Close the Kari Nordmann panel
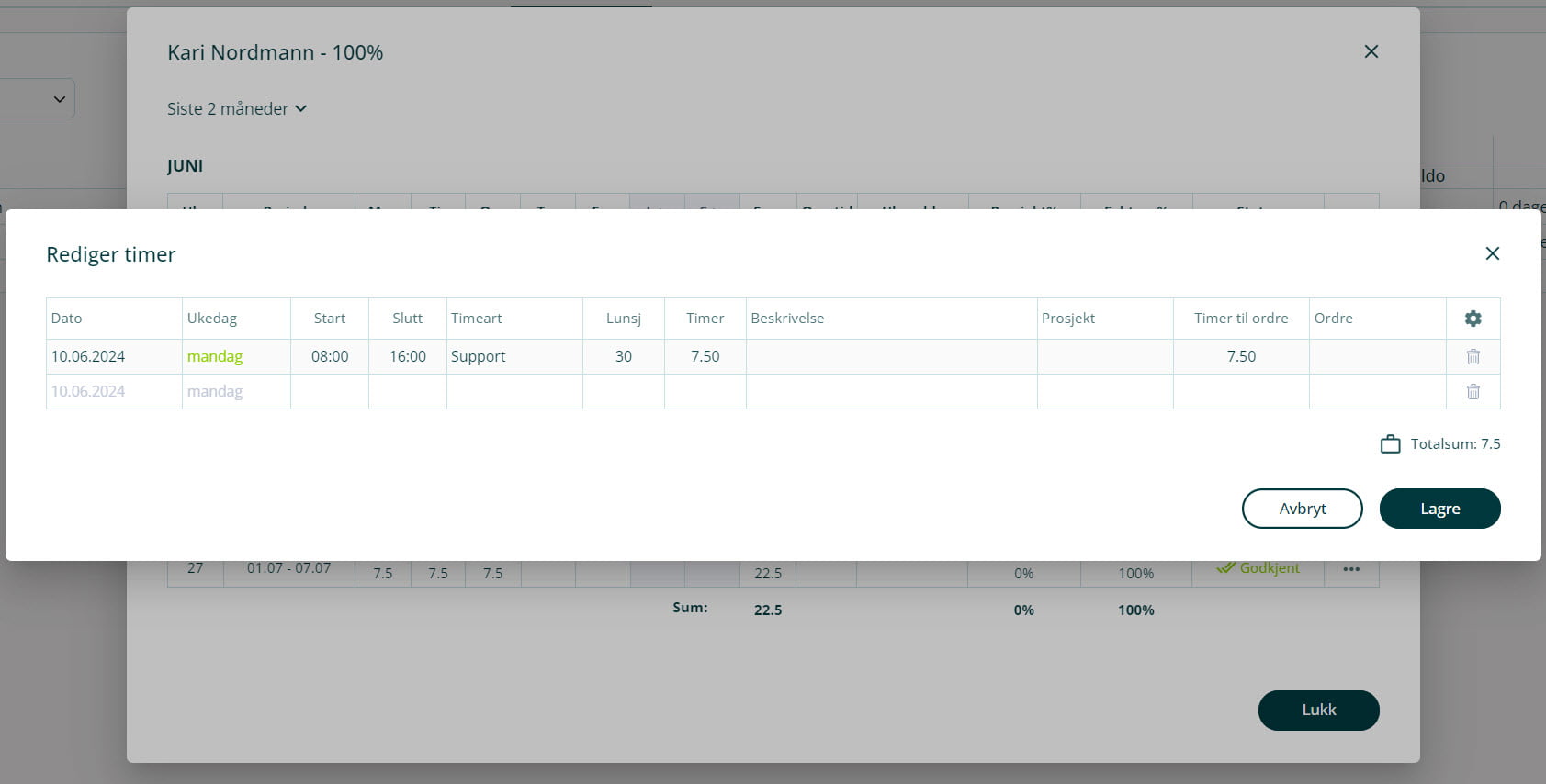This screenshot has height=784, width=1546. (x=1371, y=51)
